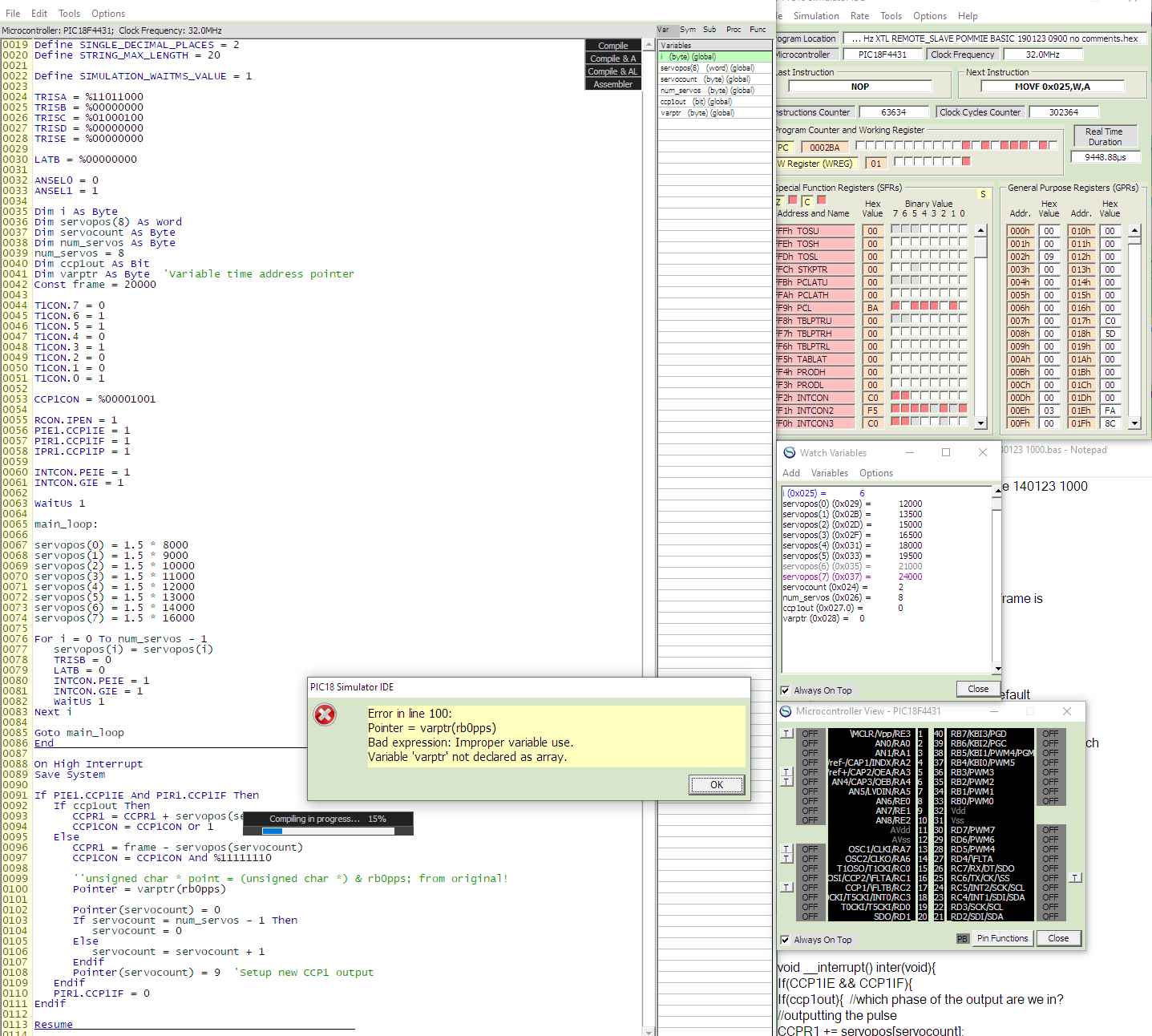The height and width of the screenshot is (1036, 1152).
Task: Click the Pin Functions button
Action: click(x=1002, y=938)
